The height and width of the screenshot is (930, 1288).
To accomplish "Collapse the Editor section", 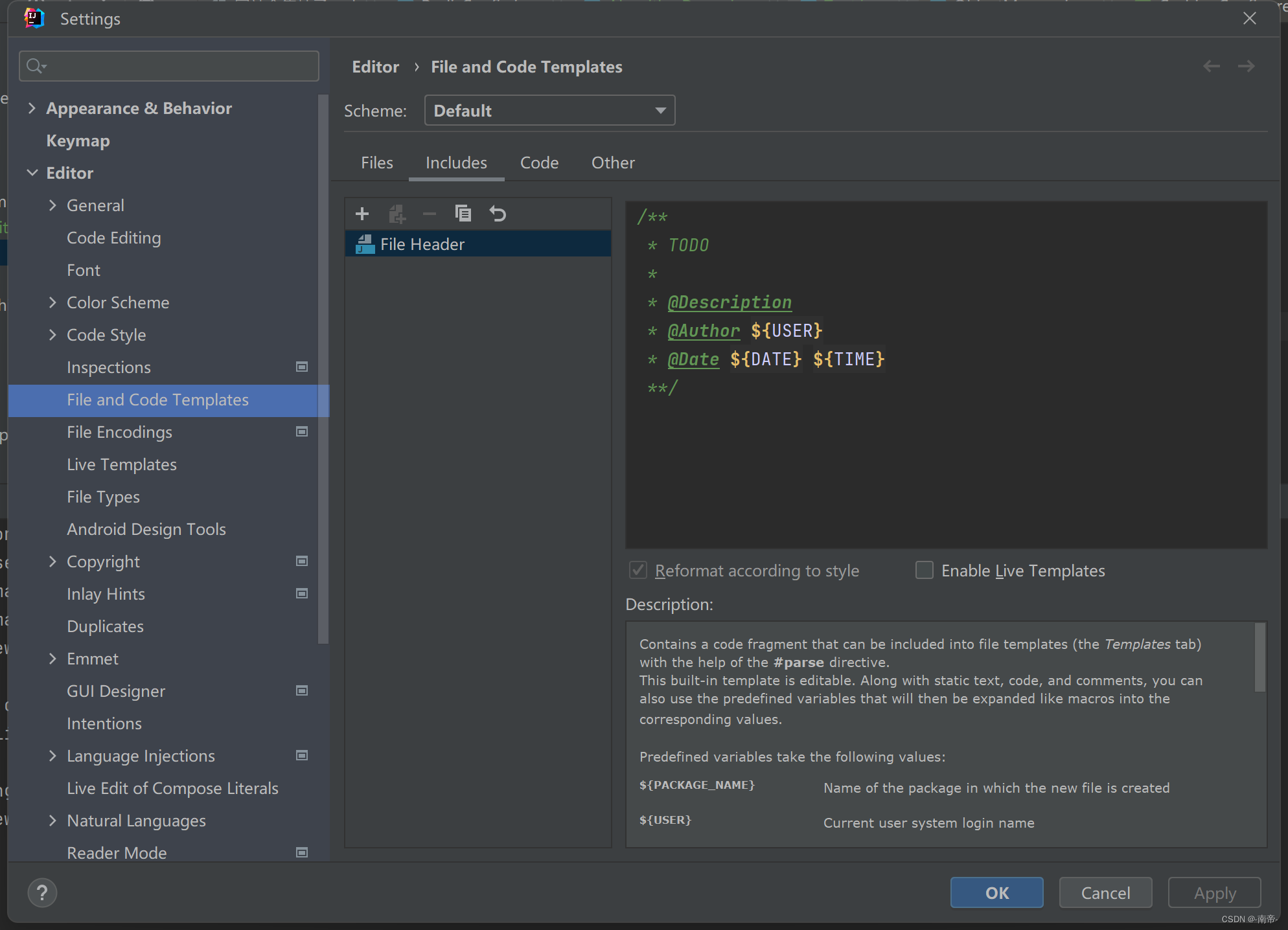I will pyautogui.click(x=32, y=173).
